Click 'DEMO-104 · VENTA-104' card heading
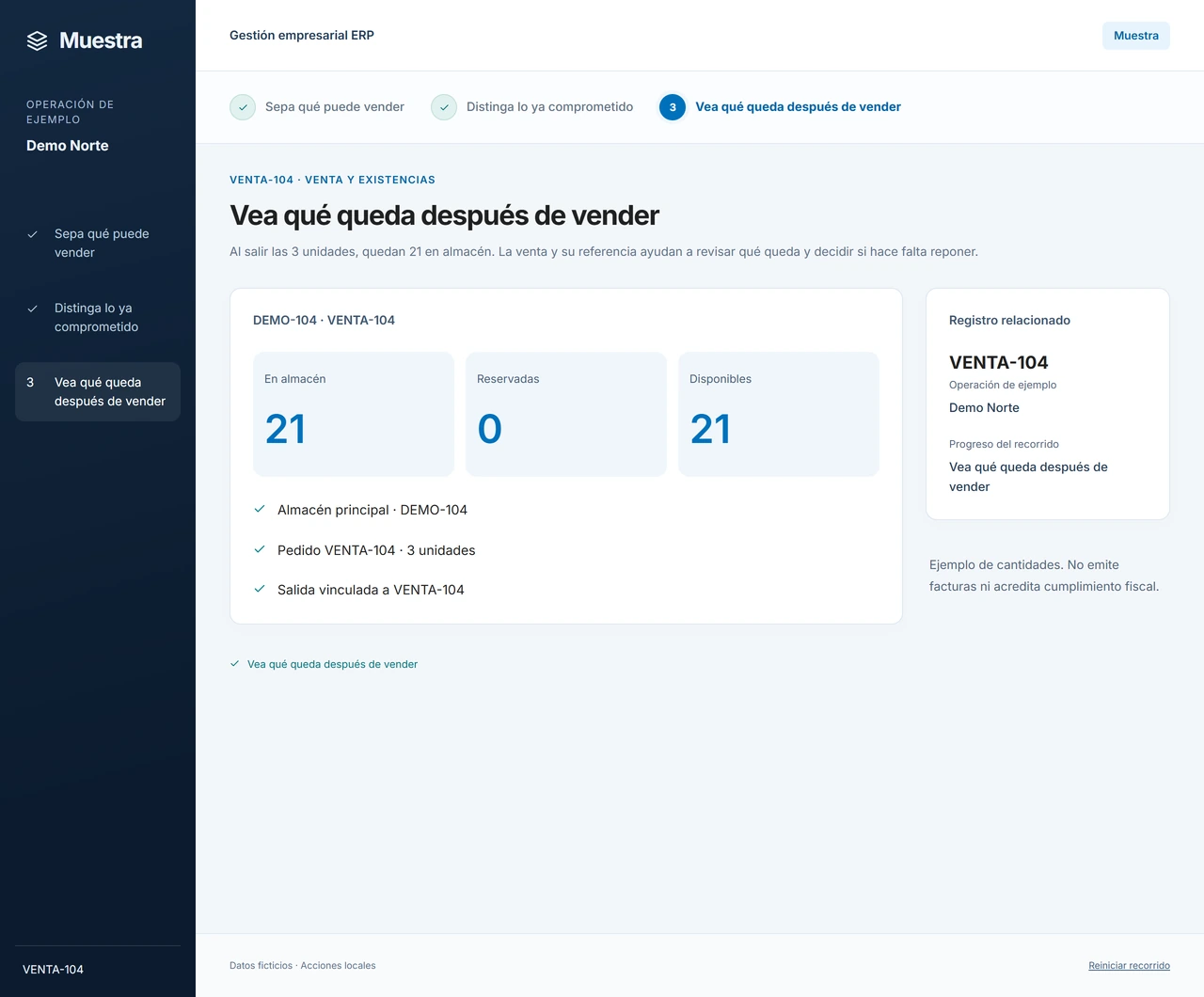The height and width of the screenshot is (997, 1204). click(x=324, y=321)
